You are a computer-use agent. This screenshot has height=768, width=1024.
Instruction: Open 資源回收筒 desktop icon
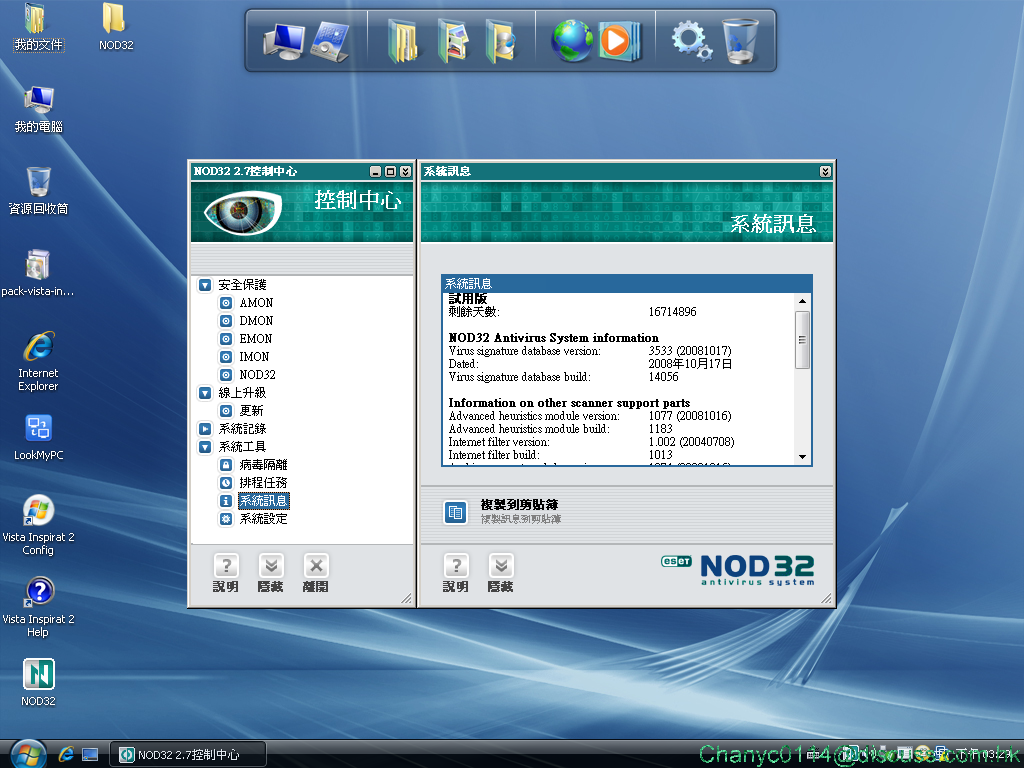(x=39, y=191)
